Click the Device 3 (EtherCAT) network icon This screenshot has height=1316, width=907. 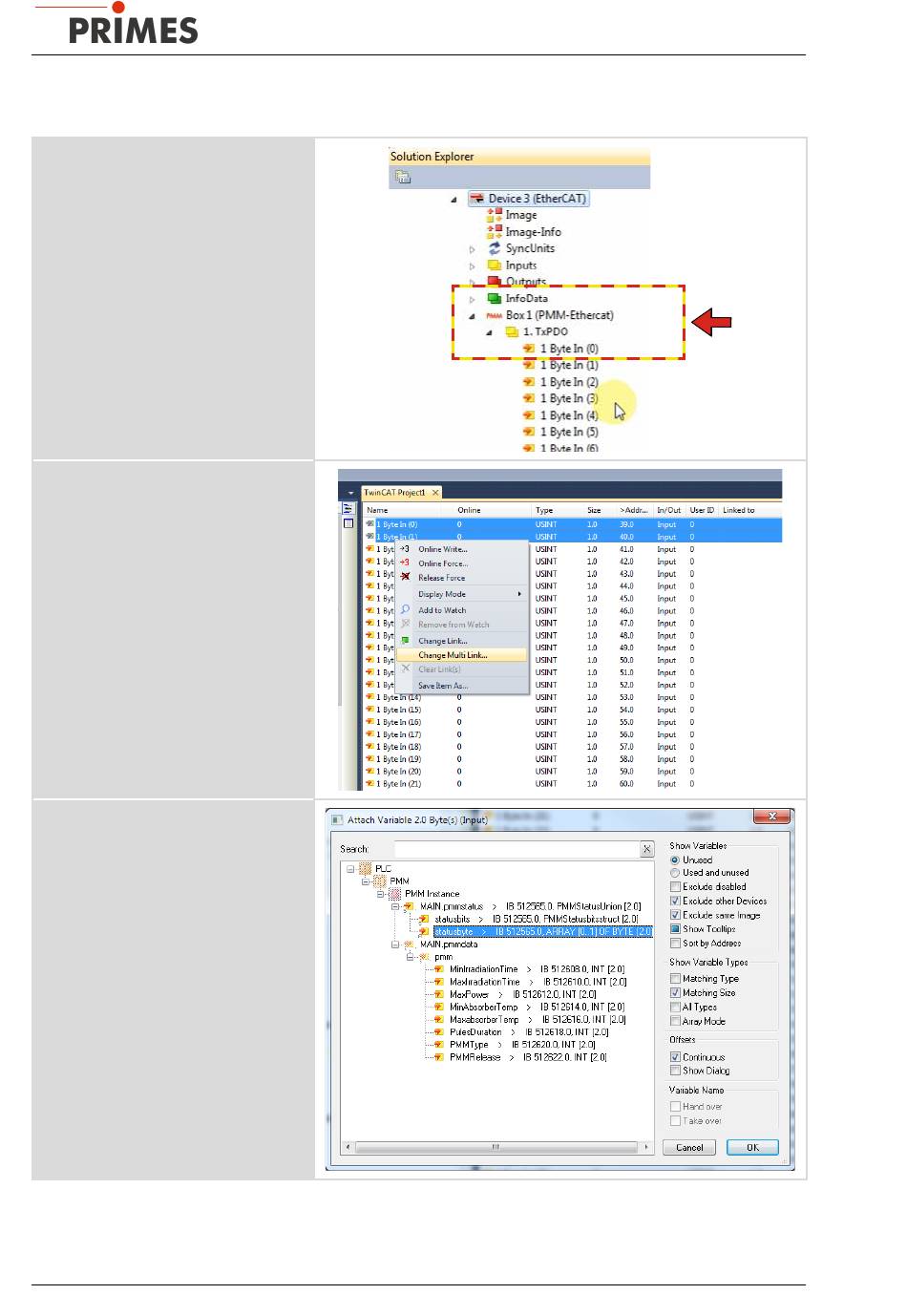click(x=477, y=199)
